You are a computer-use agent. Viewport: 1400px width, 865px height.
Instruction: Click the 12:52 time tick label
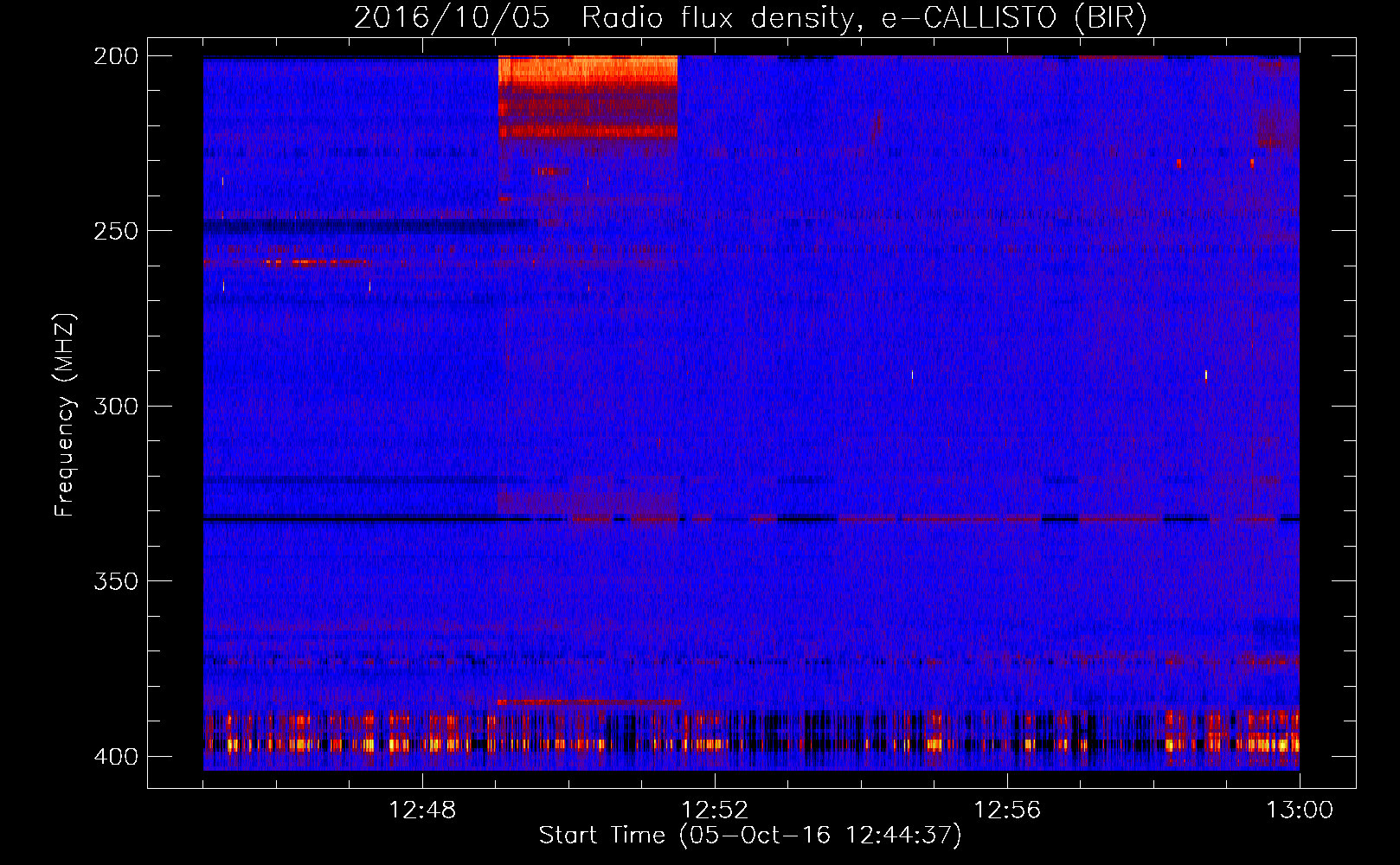(715, 811)
